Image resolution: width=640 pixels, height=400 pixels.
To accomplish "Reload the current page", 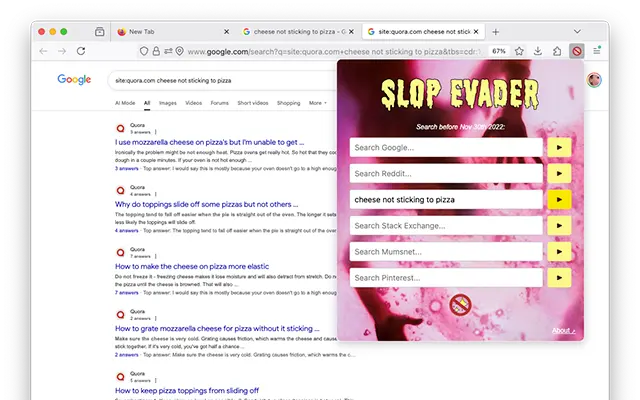I will 81,51.
